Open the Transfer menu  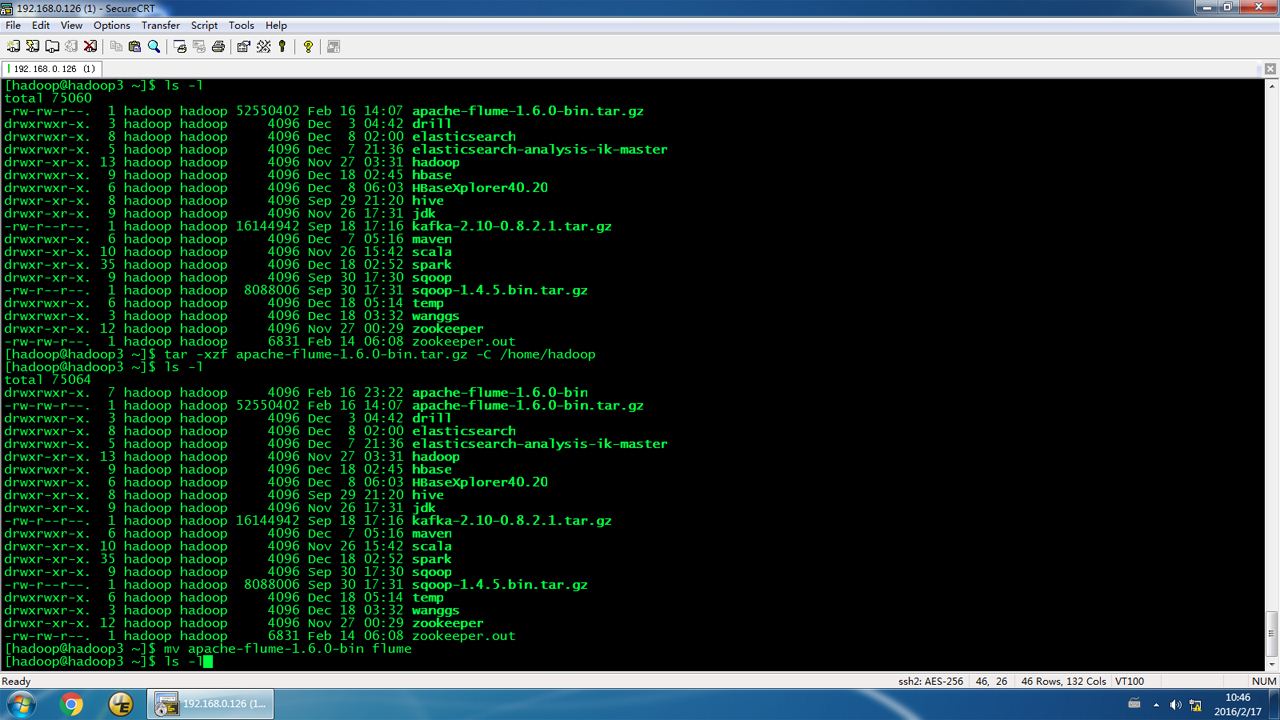point(161,25)
